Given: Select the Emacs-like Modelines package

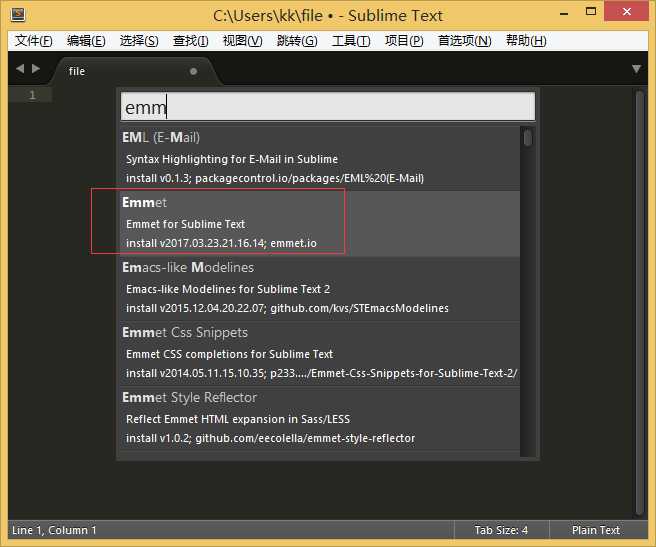Looking at the screenshot, I should coord(320,288).
